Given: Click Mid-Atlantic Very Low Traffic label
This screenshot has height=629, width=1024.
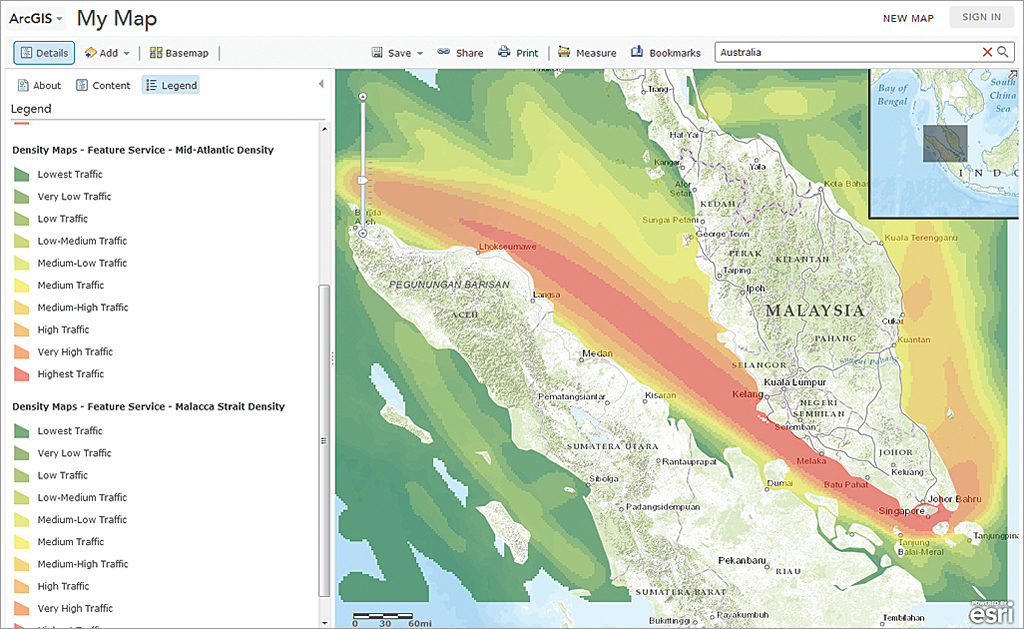Looking at the screenshot, I should 74,197.
